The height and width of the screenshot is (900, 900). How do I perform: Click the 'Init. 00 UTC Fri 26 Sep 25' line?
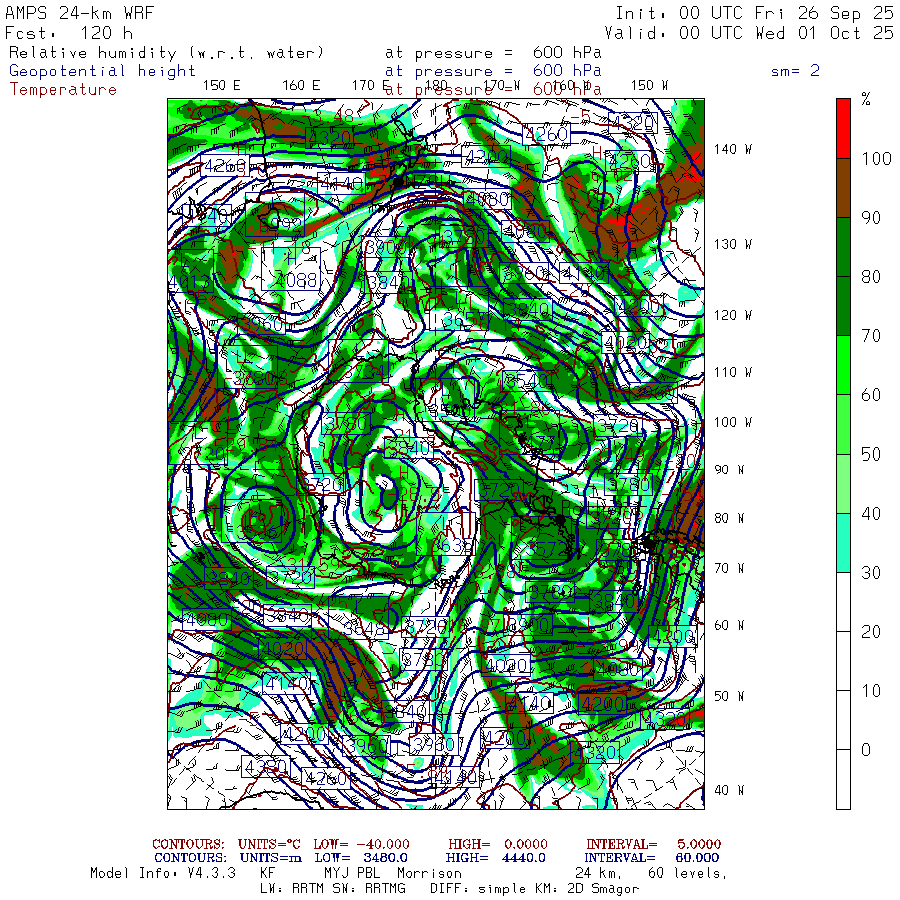tap(754, 13)
